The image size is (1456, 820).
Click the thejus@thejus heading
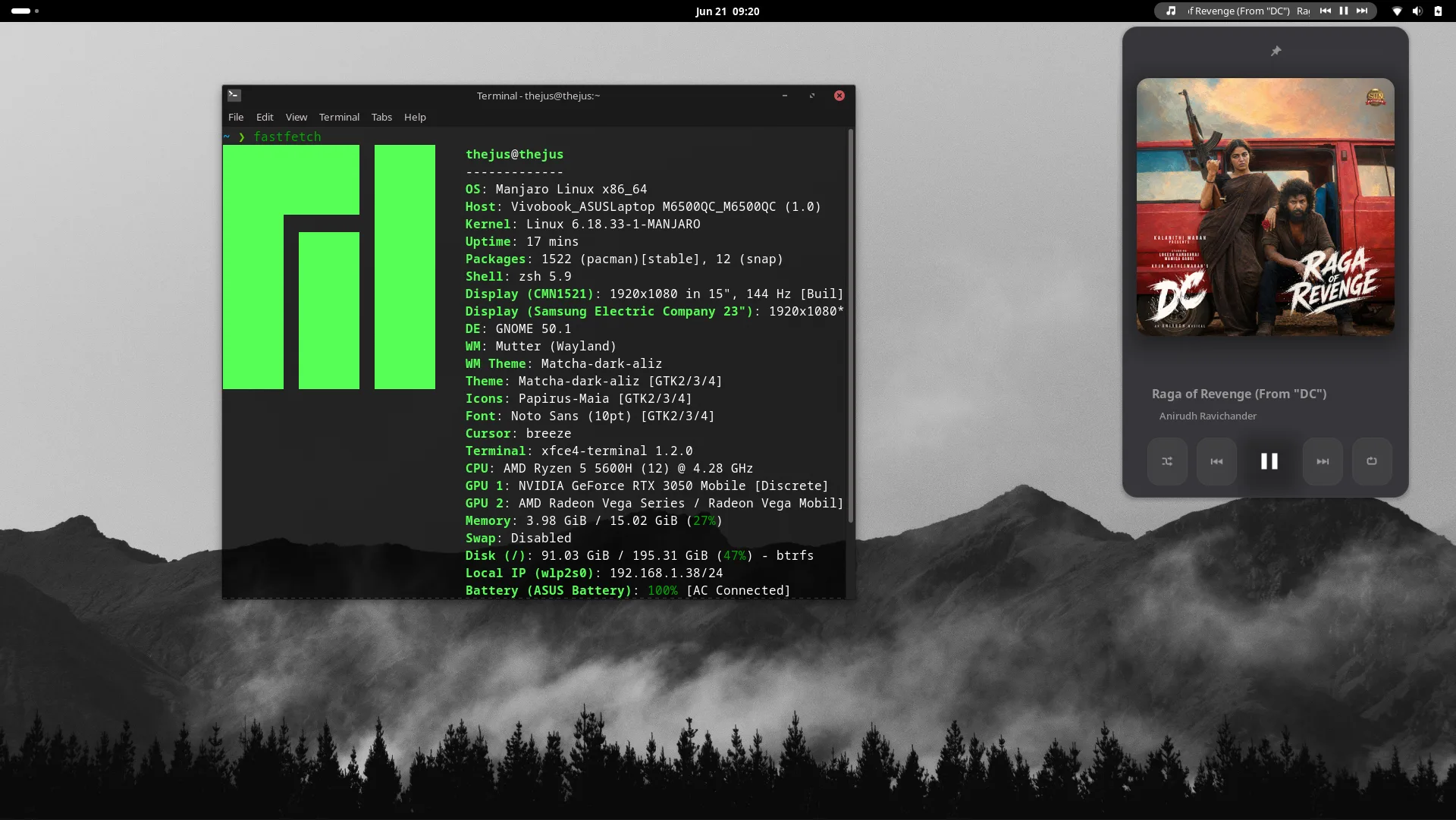(514, 154)
